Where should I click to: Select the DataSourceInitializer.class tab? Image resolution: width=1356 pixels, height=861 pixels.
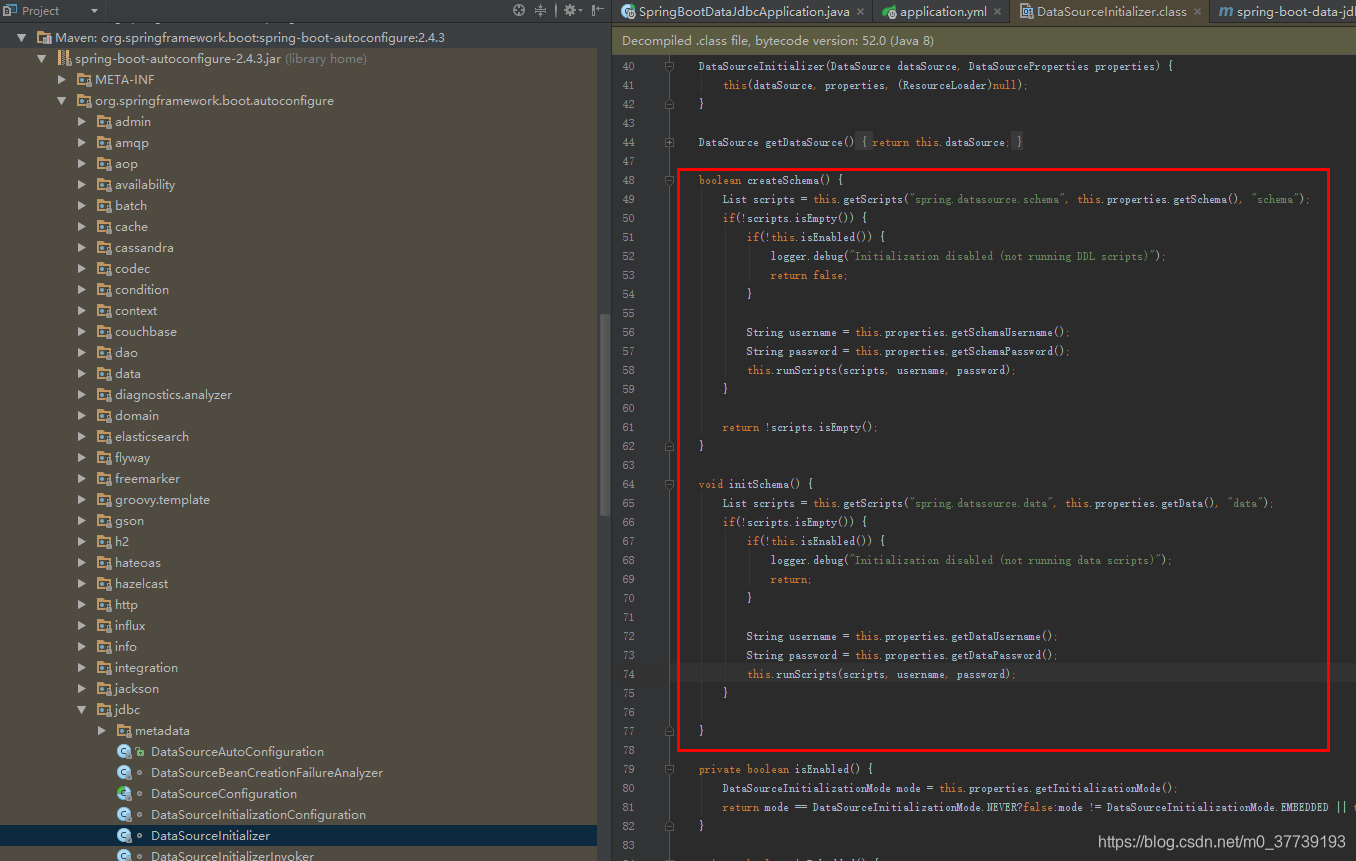click(x=1110, y=11)
